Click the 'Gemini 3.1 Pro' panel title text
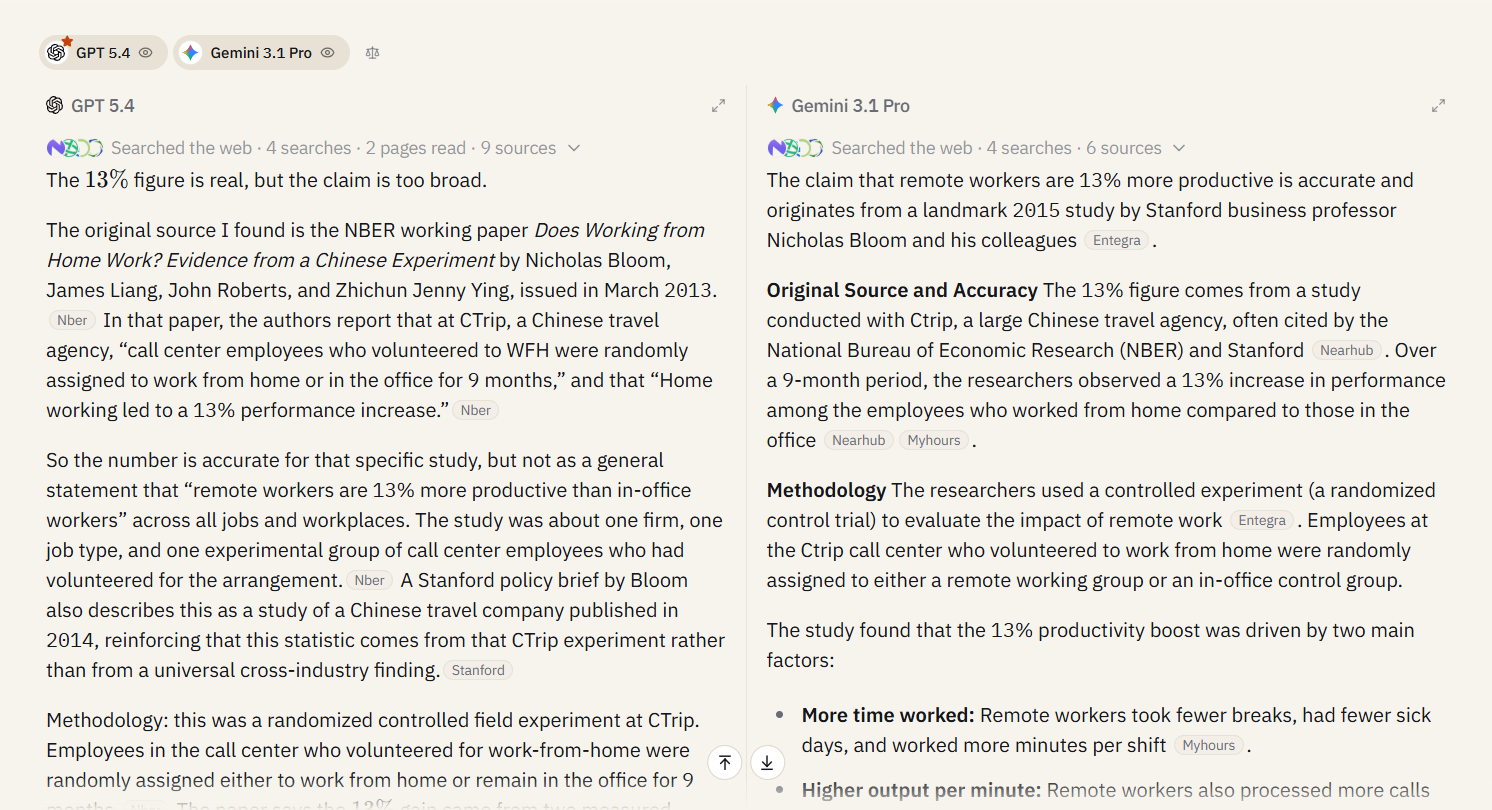1492x810 pixels. 851,106
